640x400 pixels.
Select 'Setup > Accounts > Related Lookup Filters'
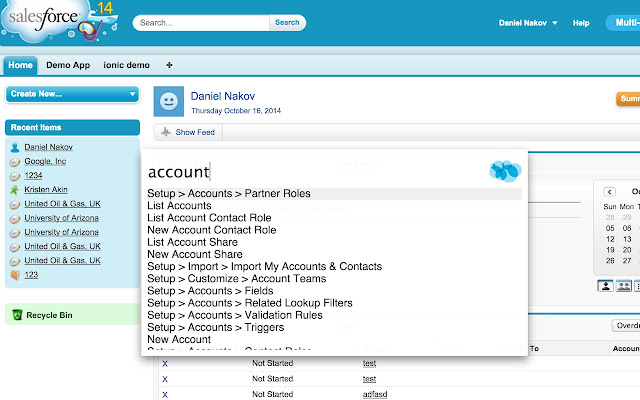(x=250, y=303)
